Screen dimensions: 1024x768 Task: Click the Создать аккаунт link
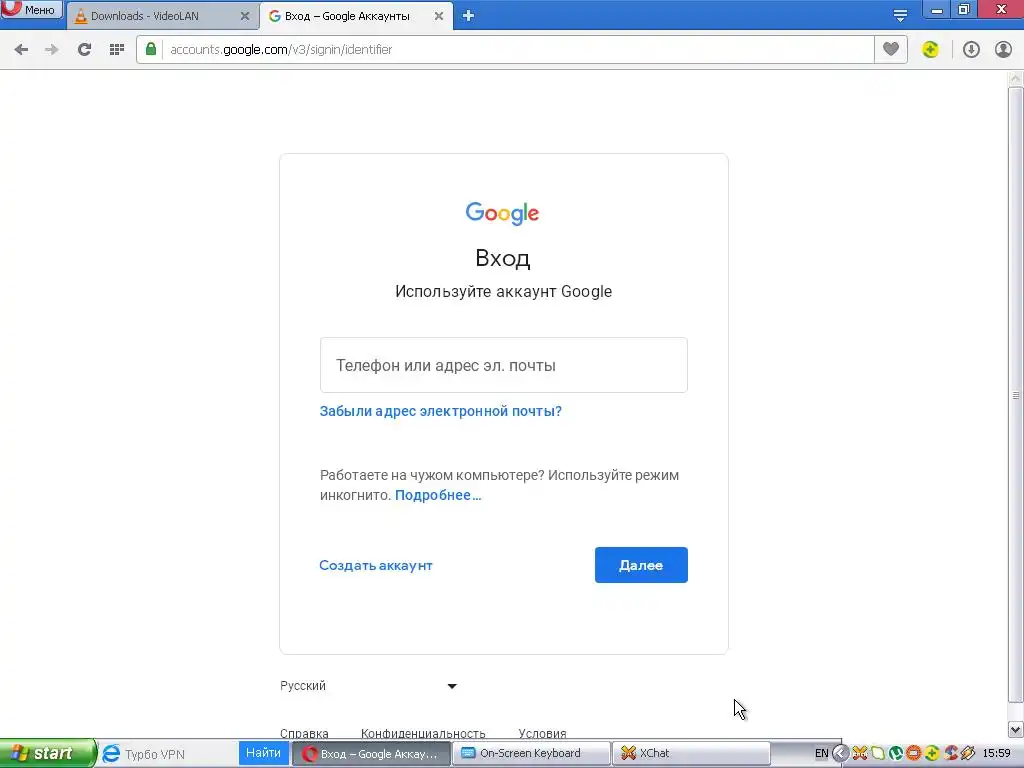(376, 566)
